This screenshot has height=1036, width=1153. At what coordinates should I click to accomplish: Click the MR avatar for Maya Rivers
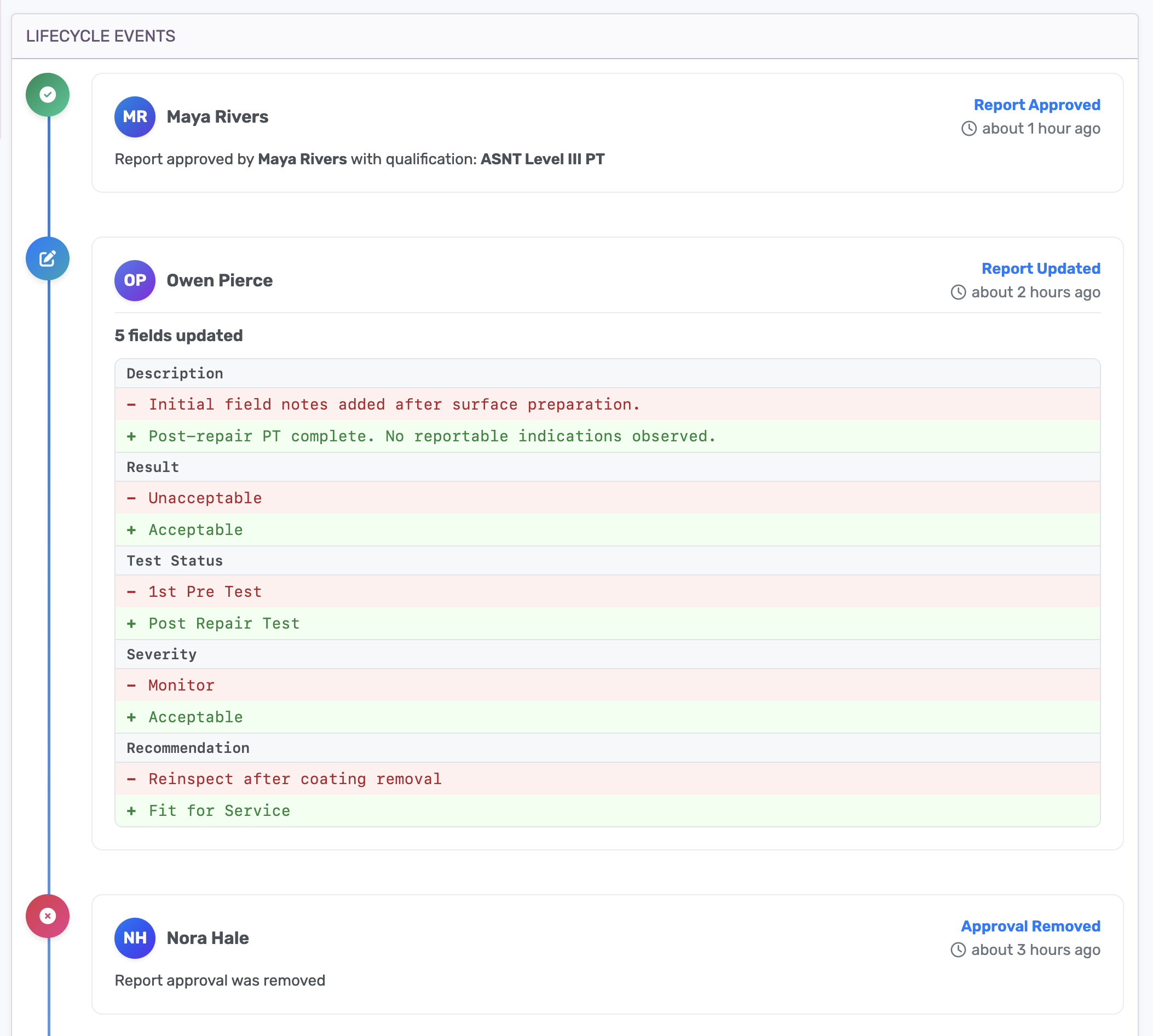point(135,117)
